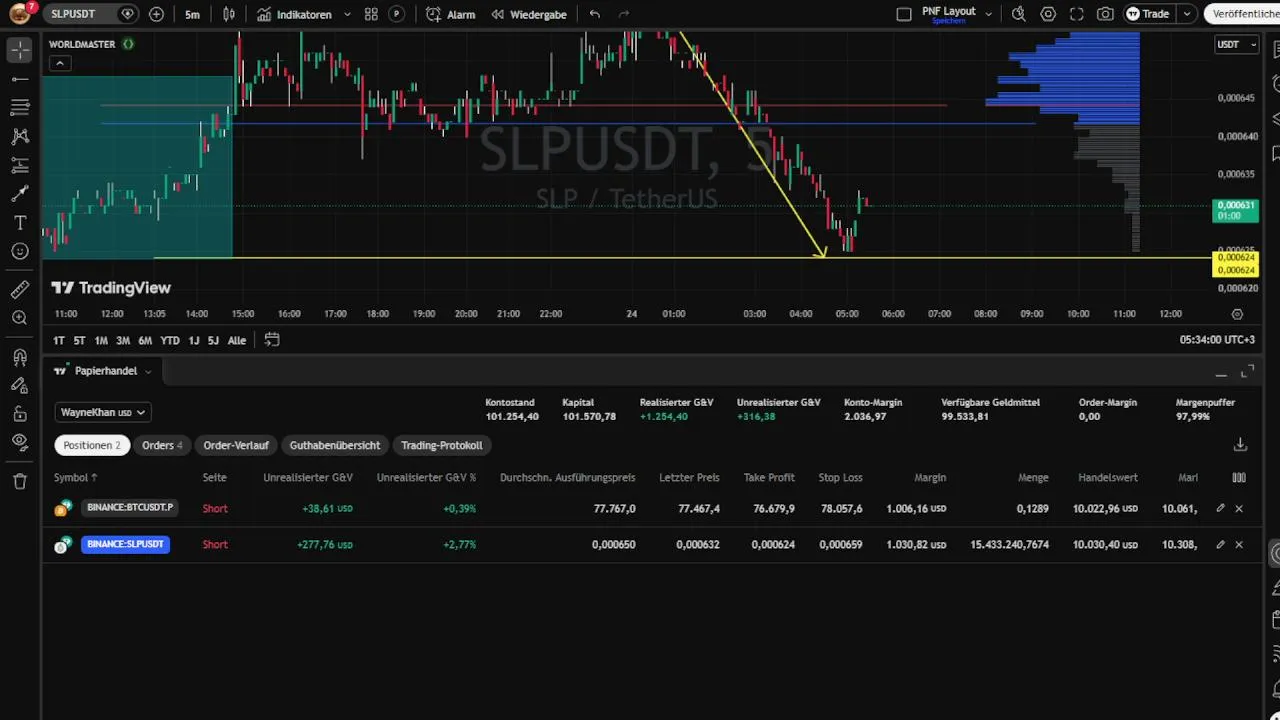Open the profile avatar with notification badge
The width and height of the screenshot is (1280, 720).
click(x=21, y=14)
